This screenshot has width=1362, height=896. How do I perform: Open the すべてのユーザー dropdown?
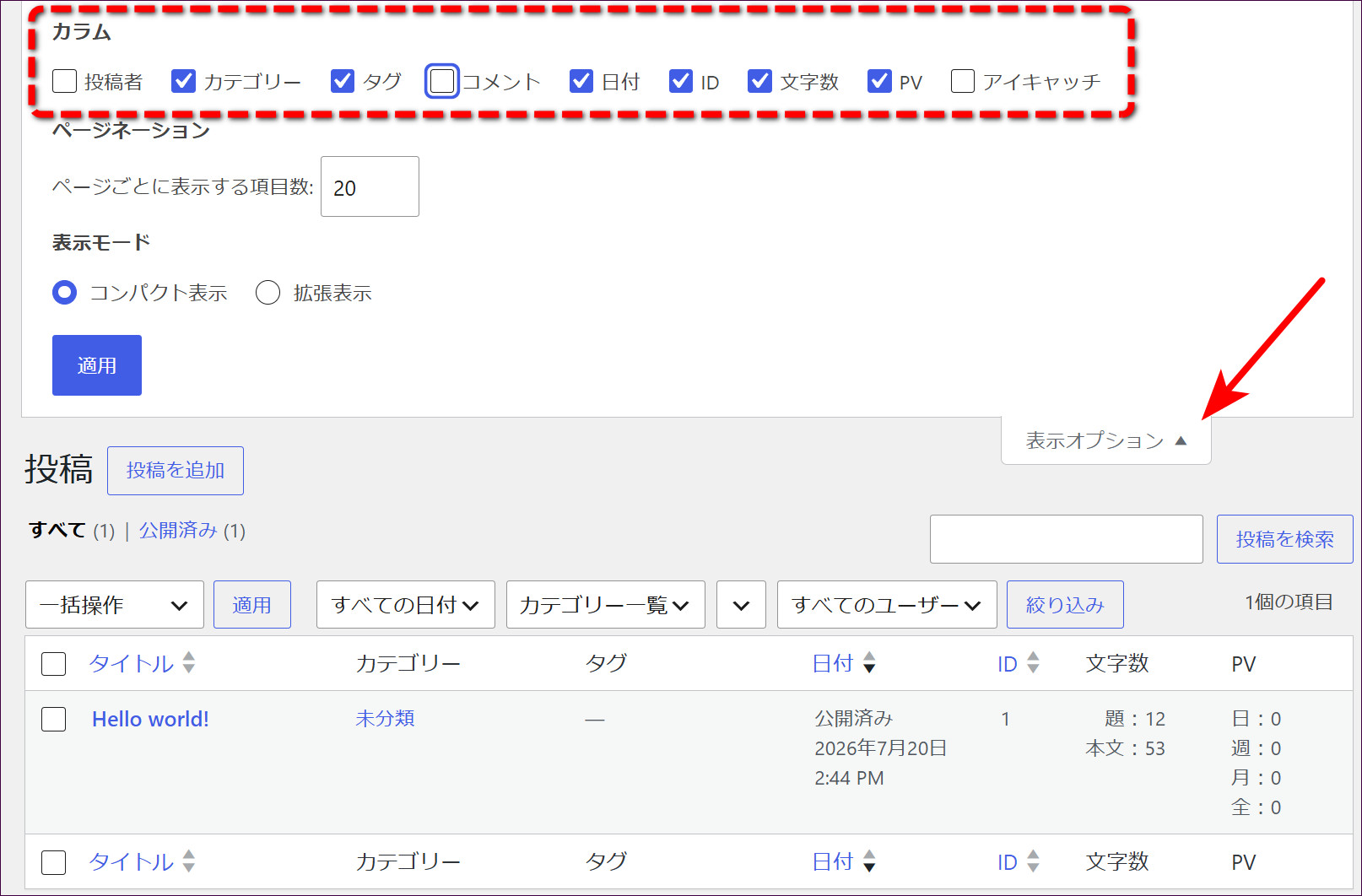887,605
